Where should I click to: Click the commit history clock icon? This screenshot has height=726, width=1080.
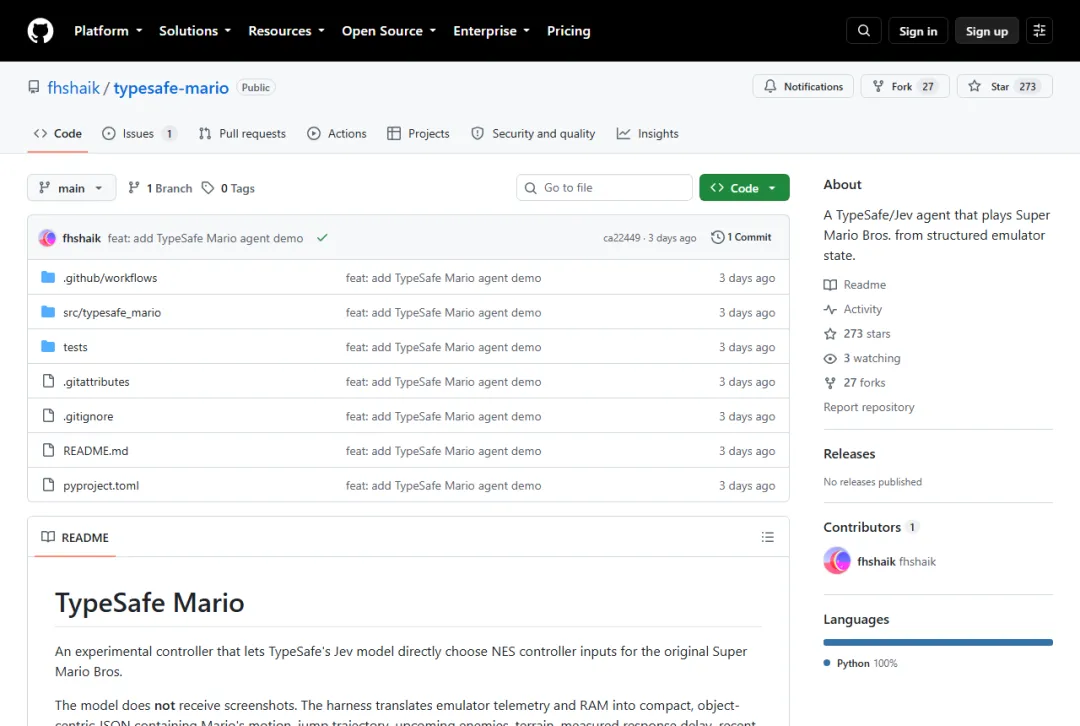718,237
